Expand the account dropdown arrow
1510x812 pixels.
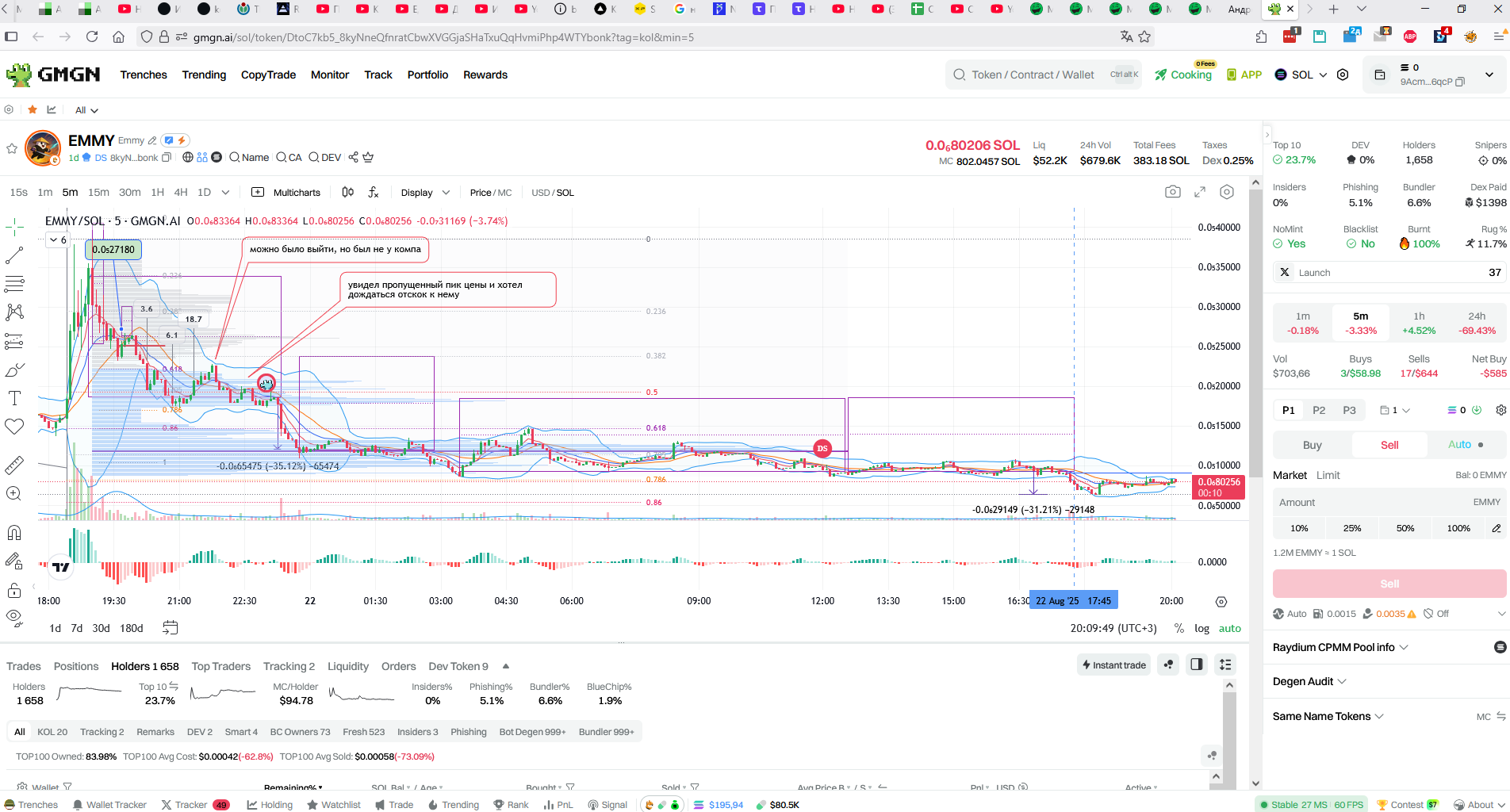point(1489,75)
